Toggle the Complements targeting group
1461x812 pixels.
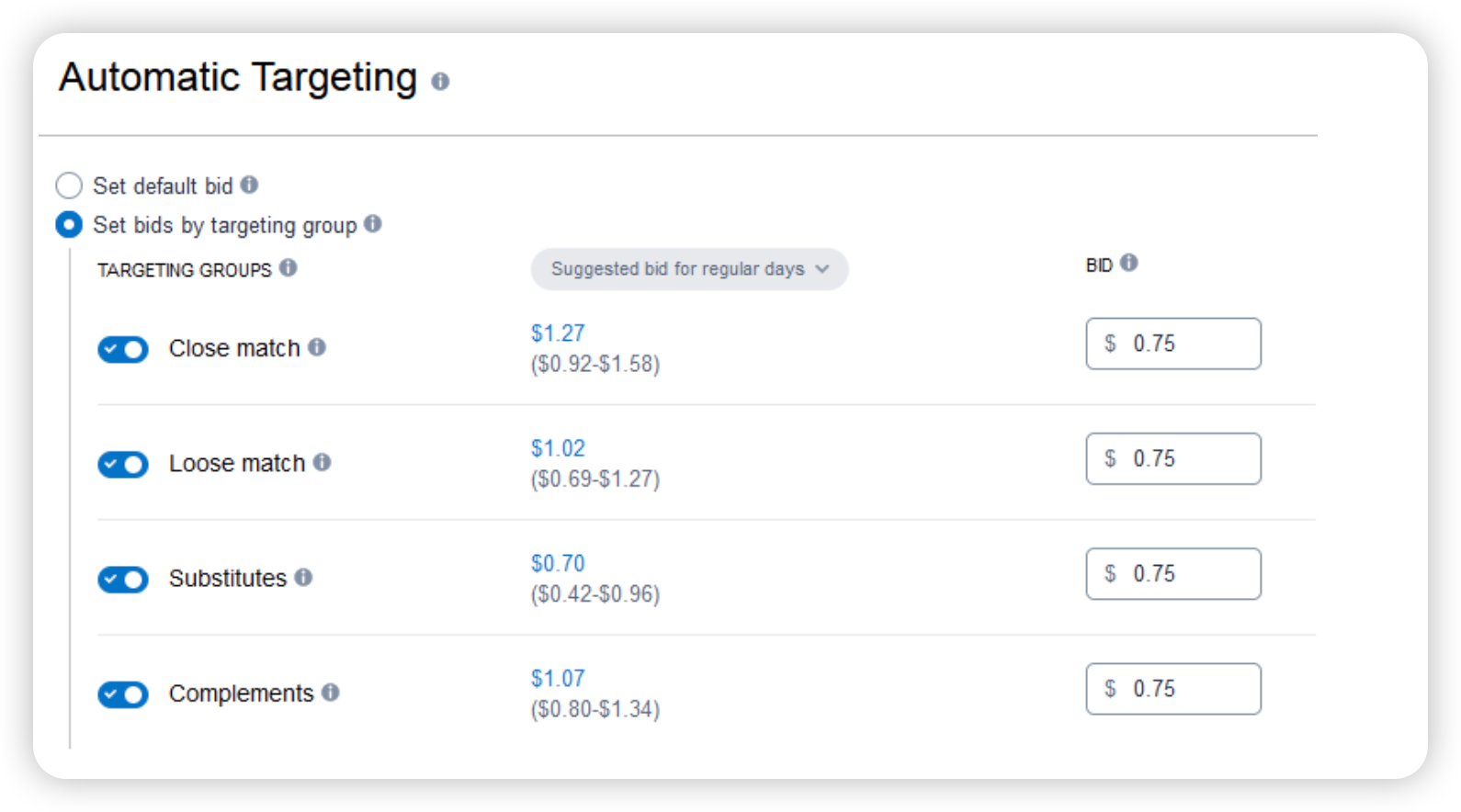[x=123, y=694]
